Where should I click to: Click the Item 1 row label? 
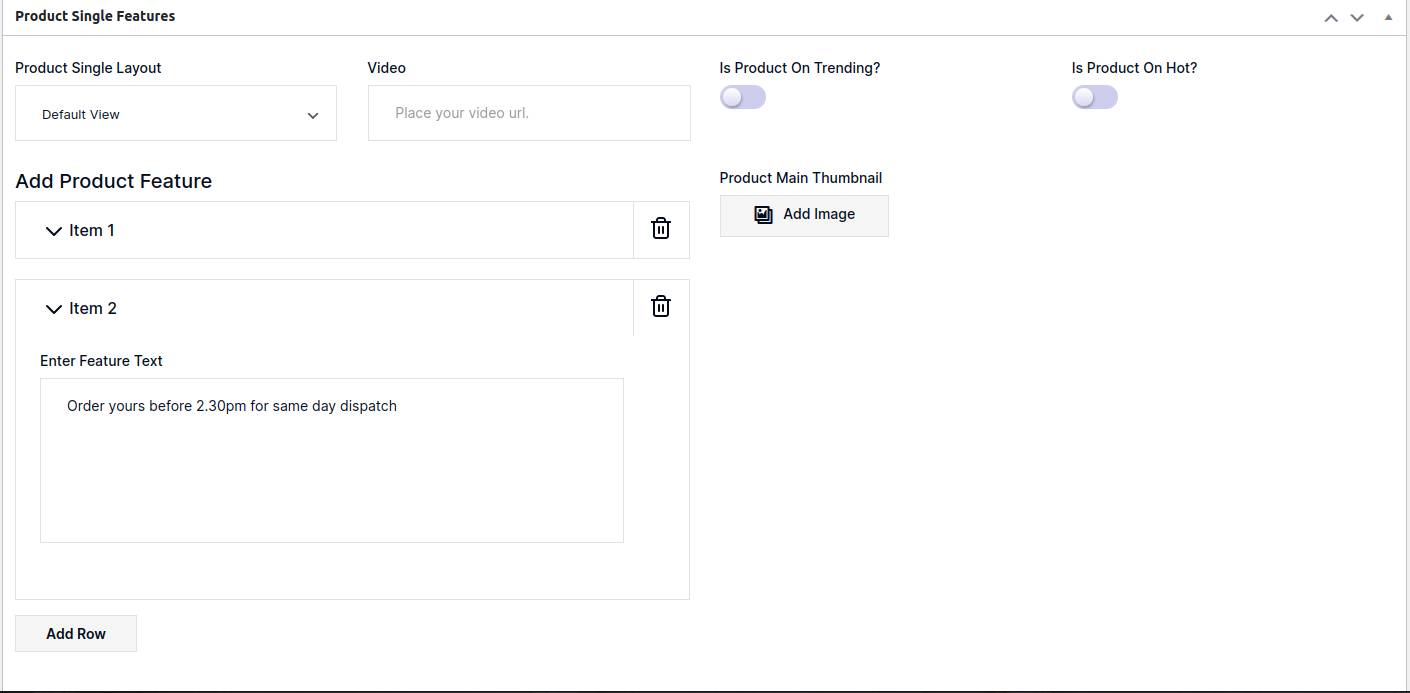92,230
